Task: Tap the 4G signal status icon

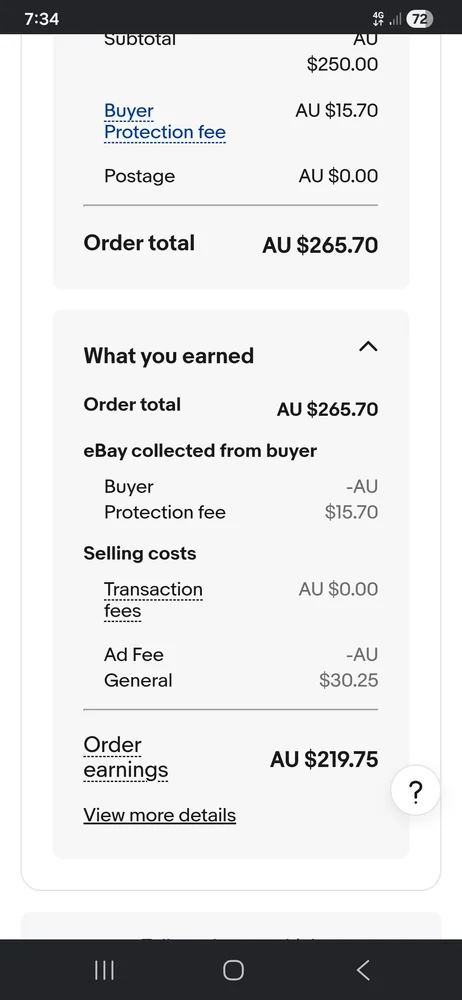Action: [378, 19]
